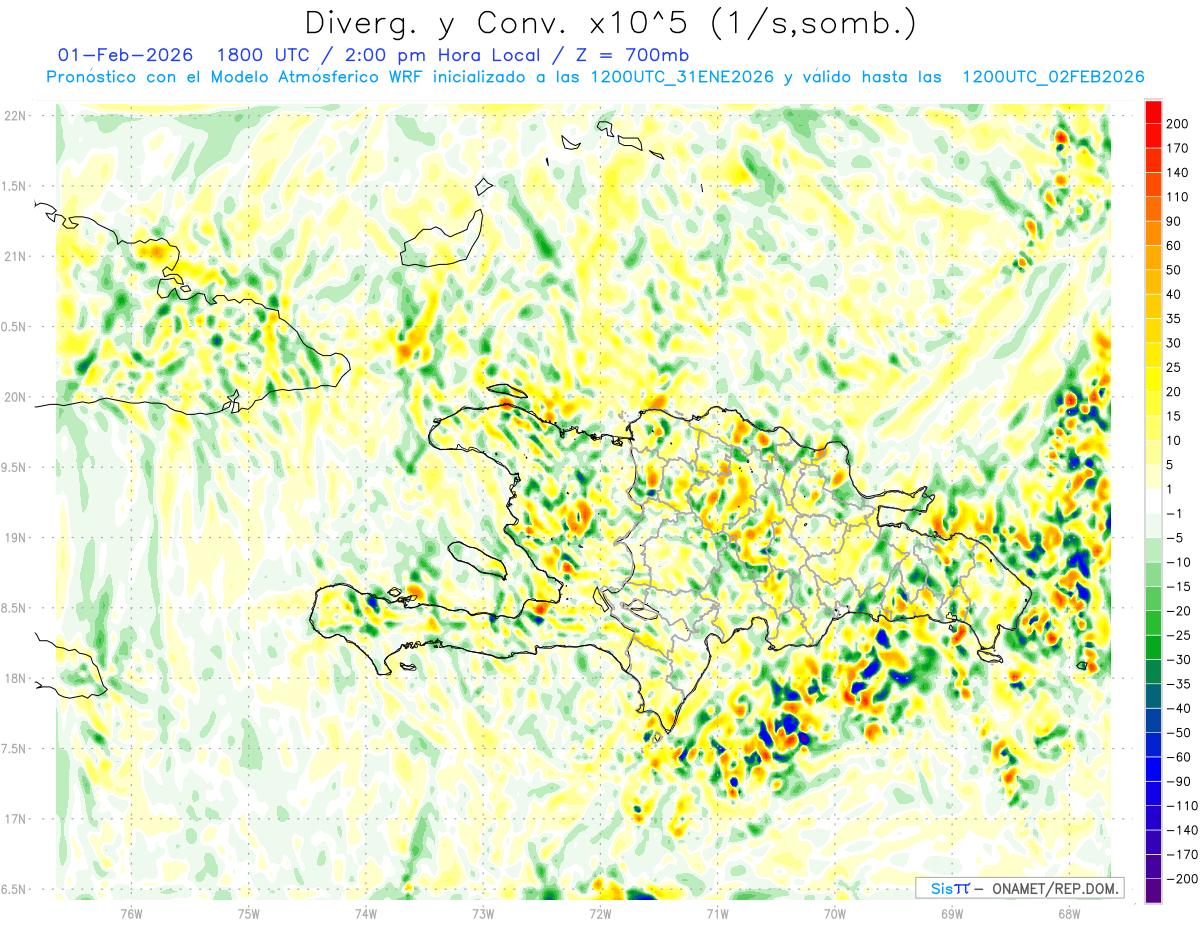Click the white swatch between 1 and -1
Image resolution: width=1200 pixels, height=927 pixels.
[x=1153, y=501]
